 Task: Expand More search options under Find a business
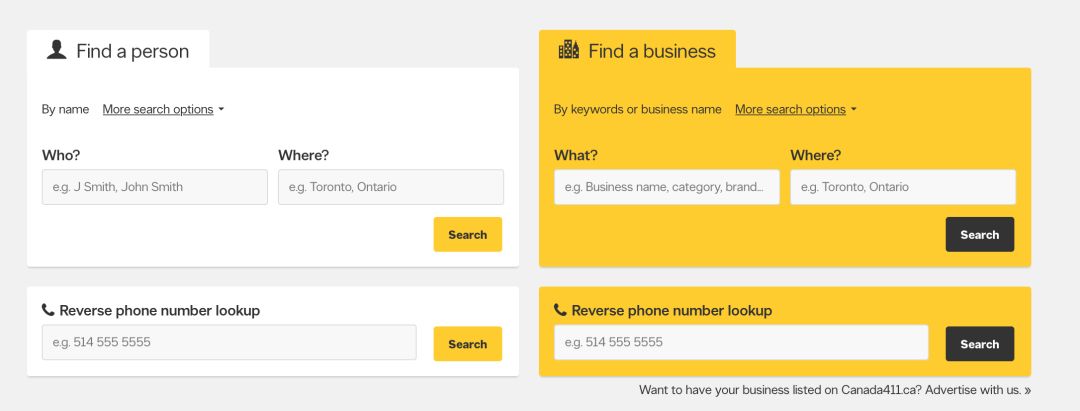[x=796, y=109]
